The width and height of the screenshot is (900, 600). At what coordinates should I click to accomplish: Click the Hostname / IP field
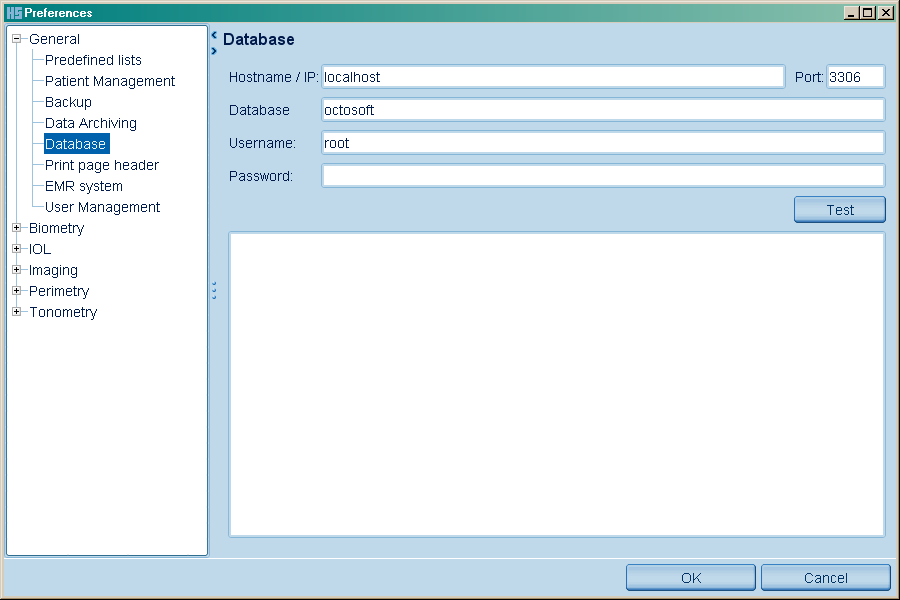coord(552,77)
